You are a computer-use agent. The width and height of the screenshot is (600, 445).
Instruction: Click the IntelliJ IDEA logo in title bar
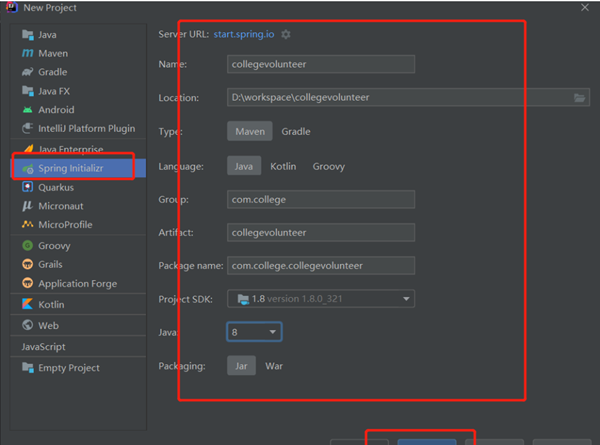pos(11,7)
